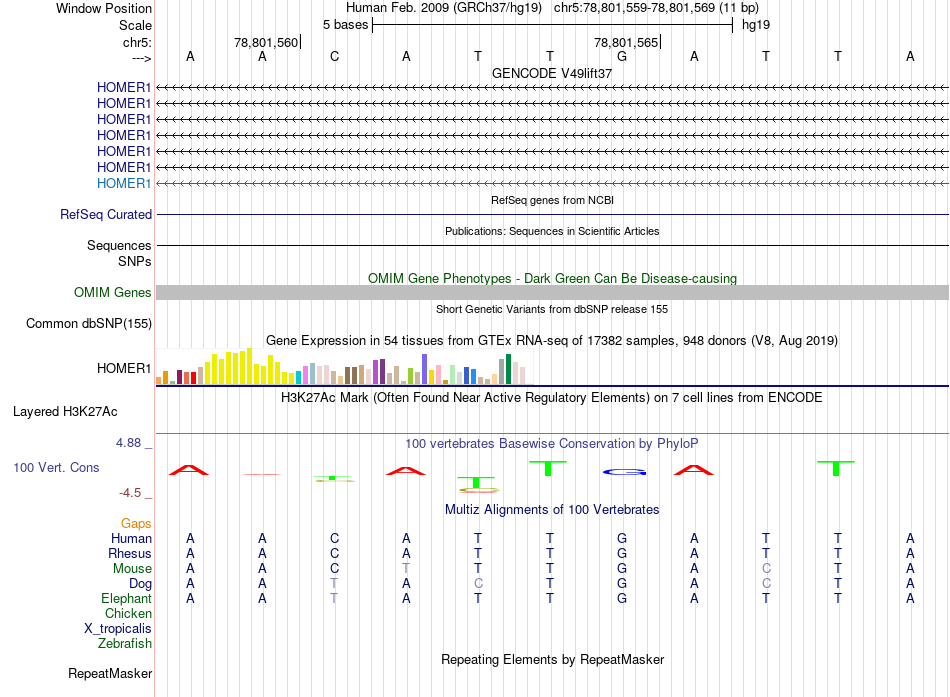Click the GENCODE V49lift37 track title
Image resolution: width=950 pixels, height=697 pixels.
pos(552,73)
